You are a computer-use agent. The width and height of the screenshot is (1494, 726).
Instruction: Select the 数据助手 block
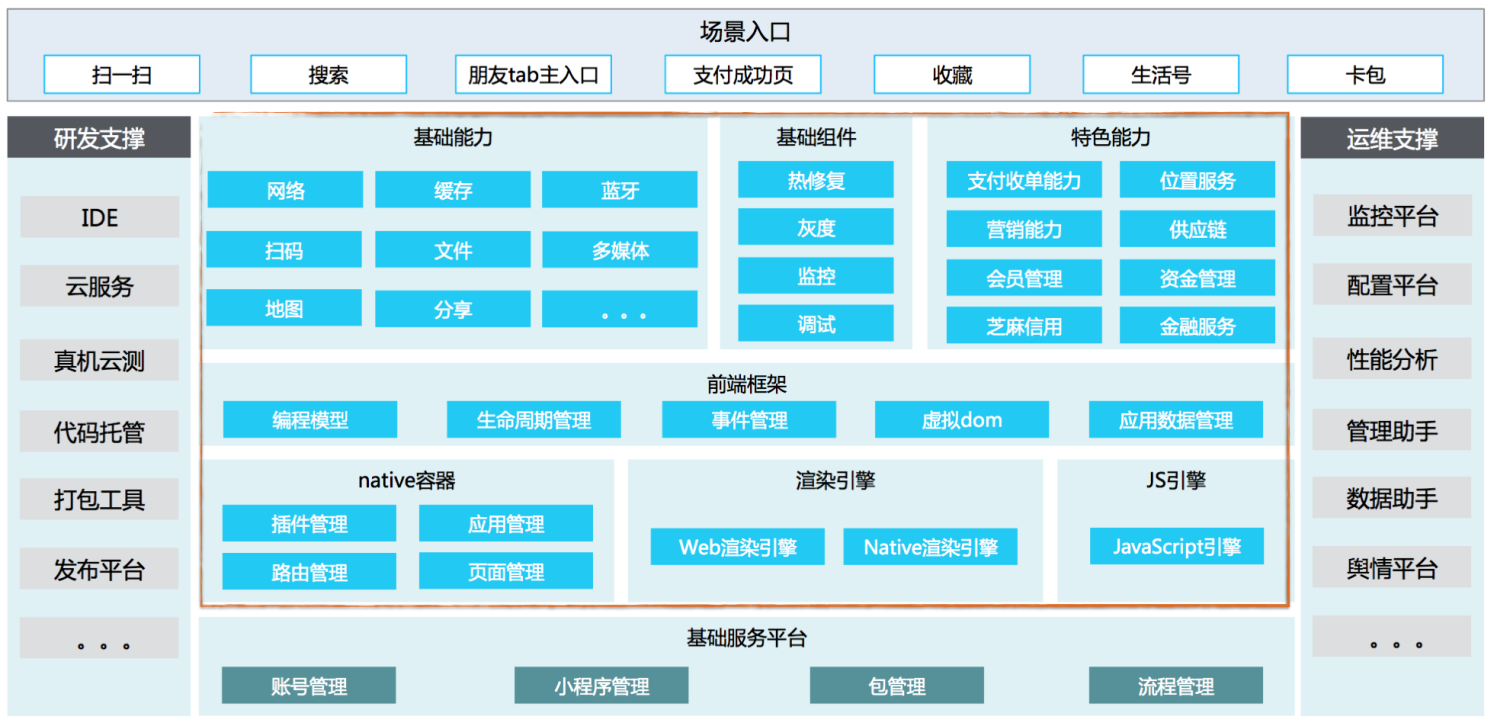pyautogui.click(x=1392, y=498)
